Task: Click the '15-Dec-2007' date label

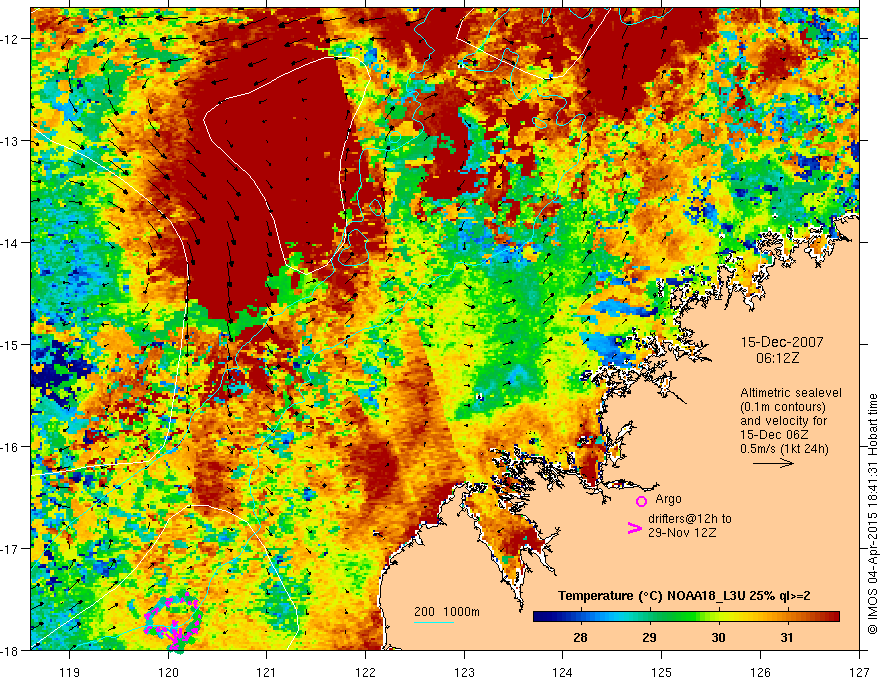Action: coord(782,342)
